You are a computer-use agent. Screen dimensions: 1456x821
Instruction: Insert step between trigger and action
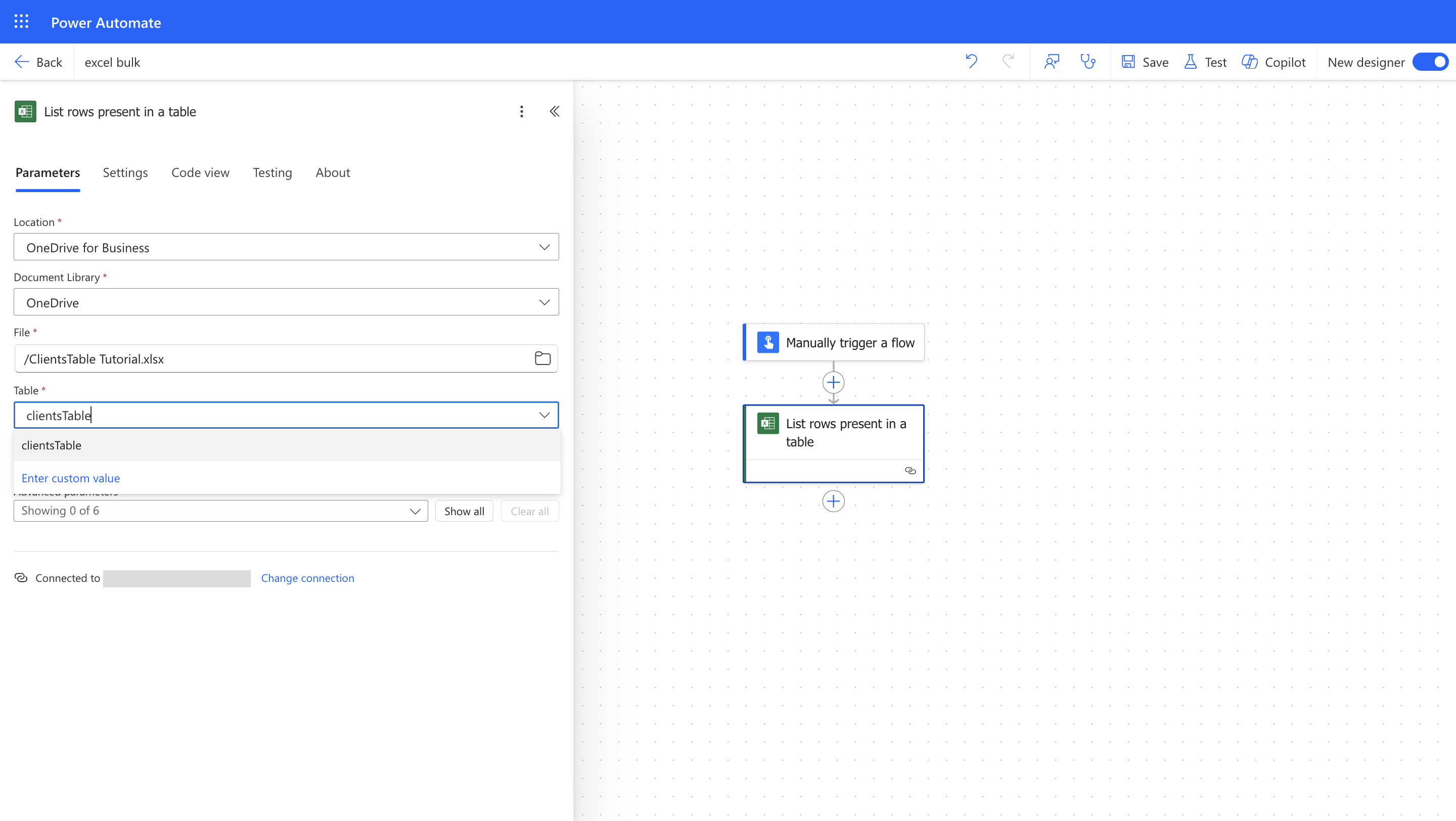(x=833, y=383)
